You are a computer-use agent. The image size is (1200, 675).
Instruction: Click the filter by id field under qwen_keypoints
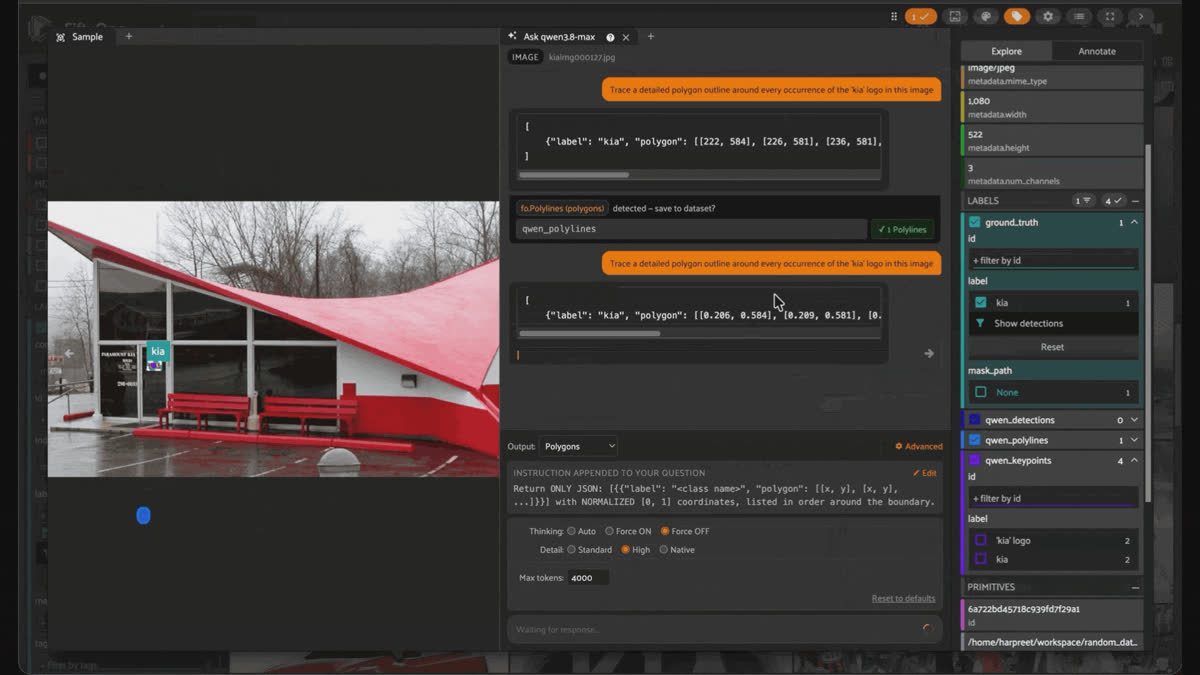(1052, 498)
